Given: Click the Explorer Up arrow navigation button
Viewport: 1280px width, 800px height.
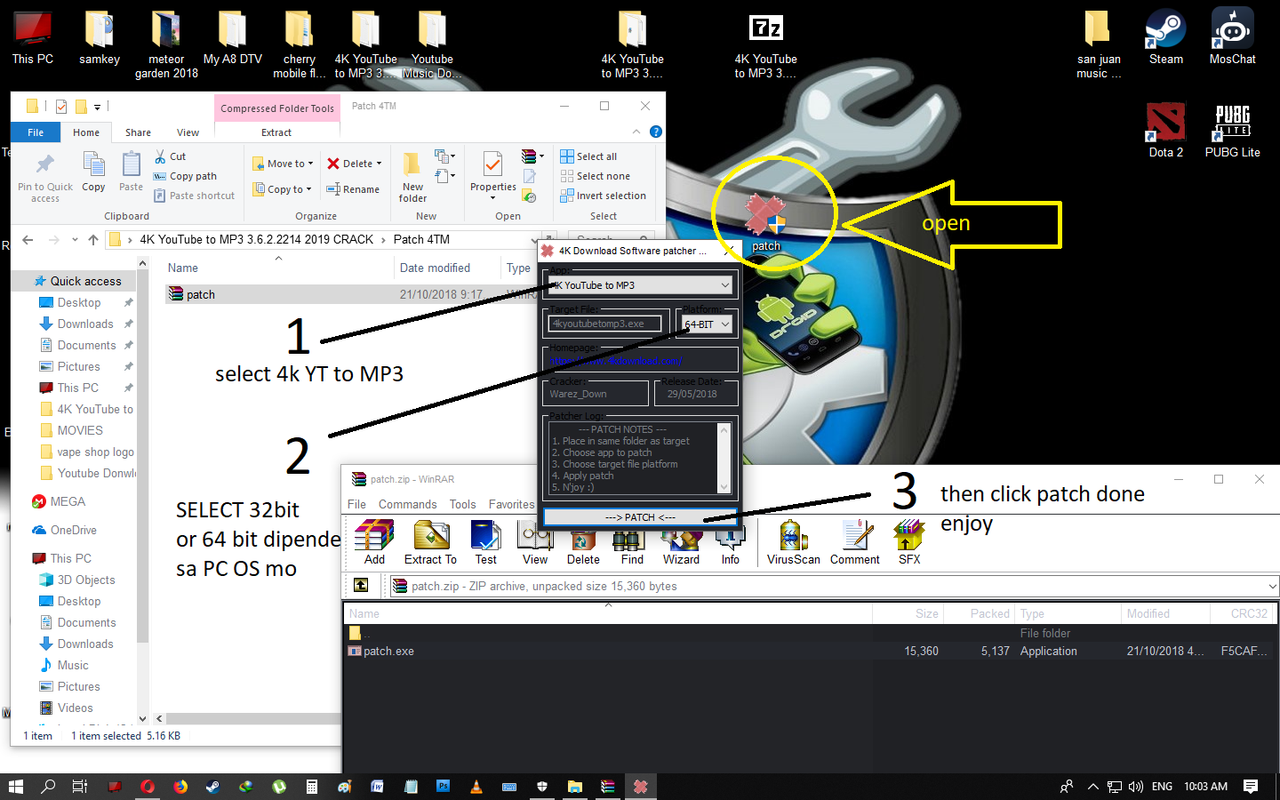Looking at the screenshot, I should coord(93,240).
